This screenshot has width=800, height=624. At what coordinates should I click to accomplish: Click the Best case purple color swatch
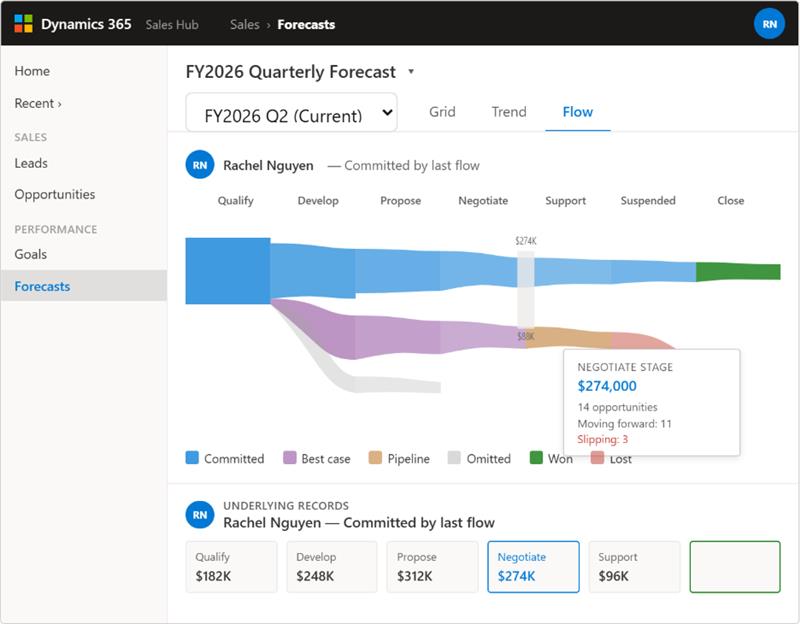pos(288,459)
